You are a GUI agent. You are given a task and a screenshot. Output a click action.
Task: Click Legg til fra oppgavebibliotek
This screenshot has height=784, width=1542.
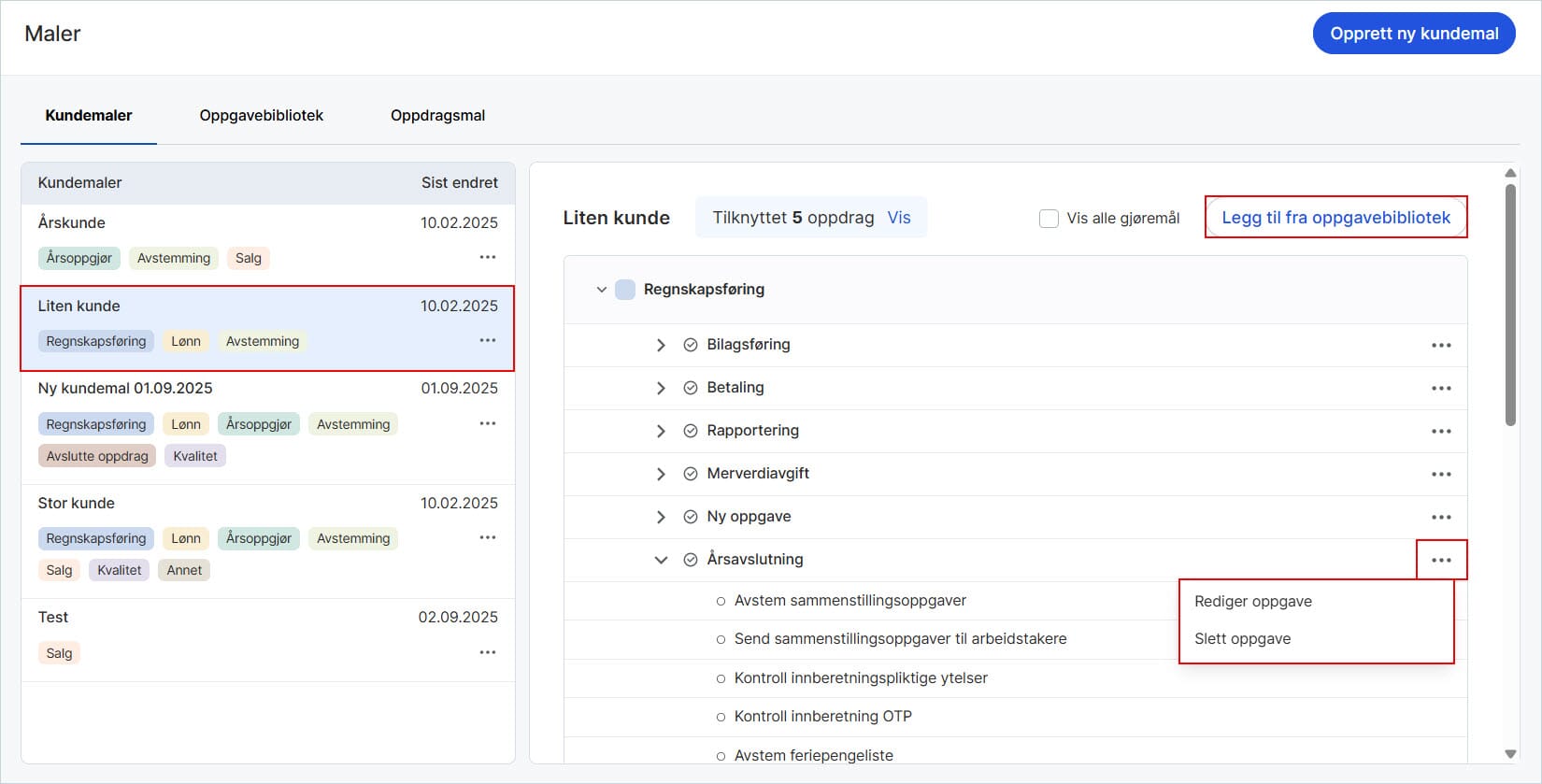click(1335, 218)
